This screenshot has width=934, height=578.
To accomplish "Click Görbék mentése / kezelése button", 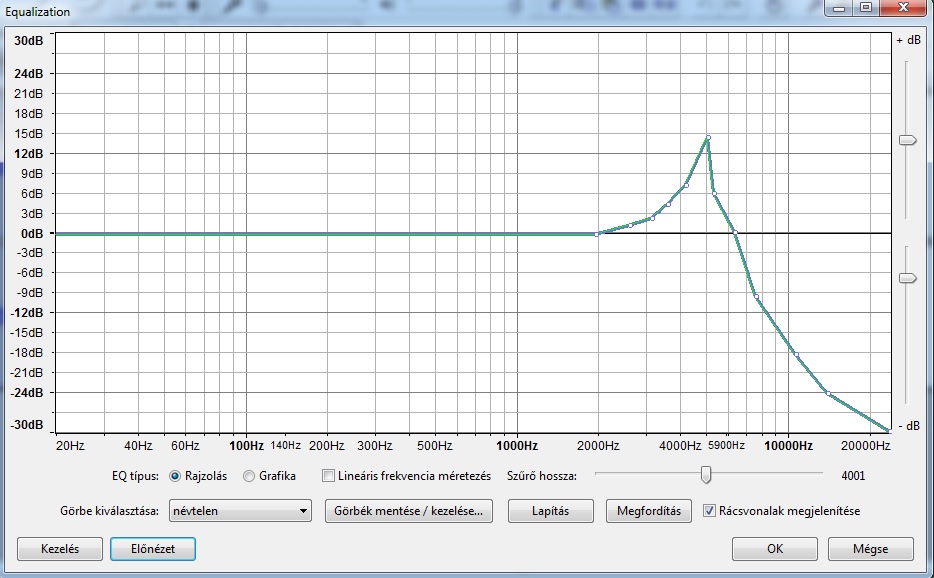I will [x=409, y=511].
